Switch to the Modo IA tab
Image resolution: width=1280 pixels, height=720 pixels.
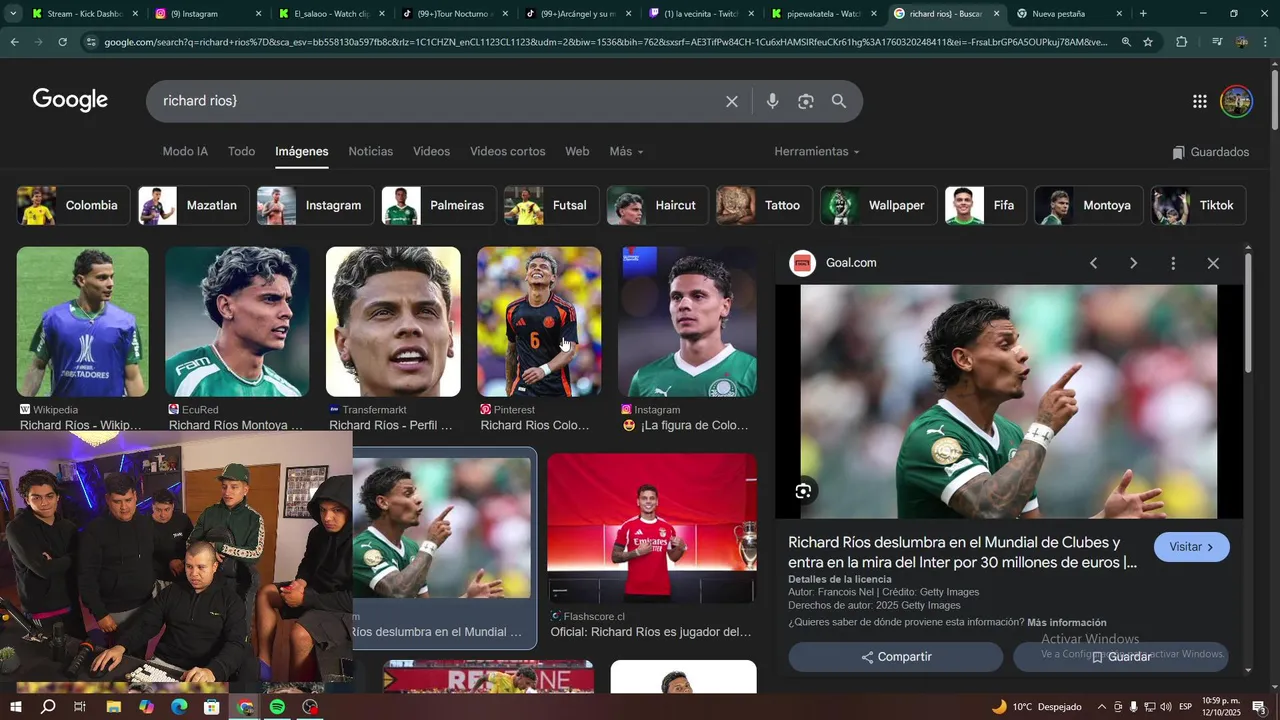185,151
